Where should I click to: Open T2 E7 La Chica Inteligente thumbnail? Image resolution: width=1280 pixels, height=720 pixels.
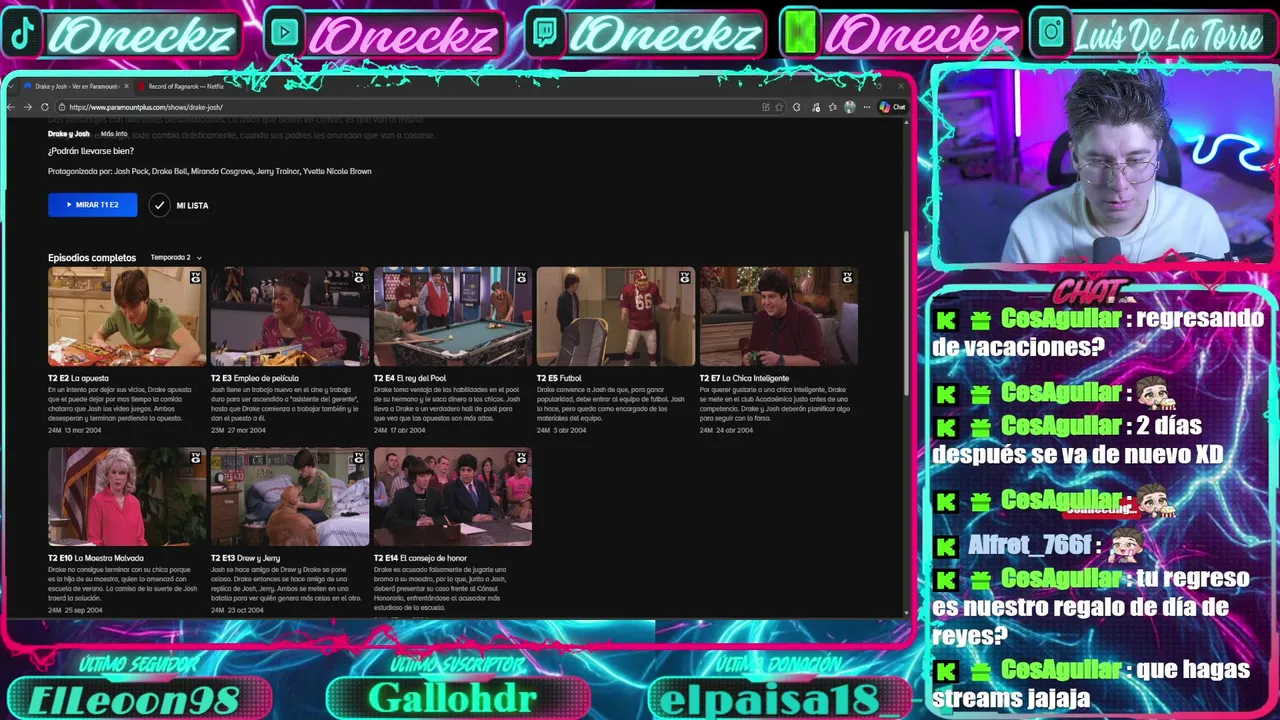tap(779, 316)
